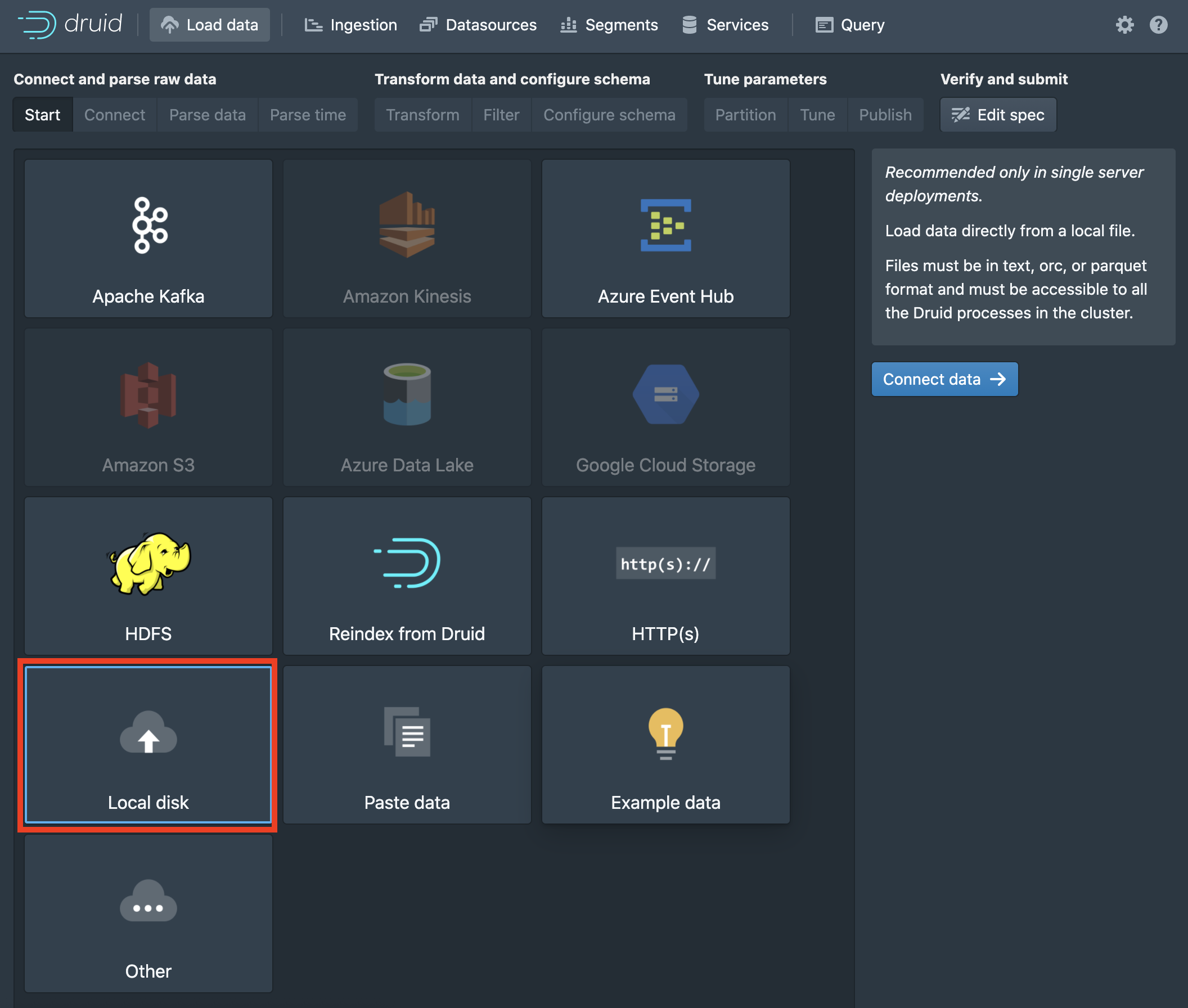
Task: Open the Segments view
Action: 609,25
